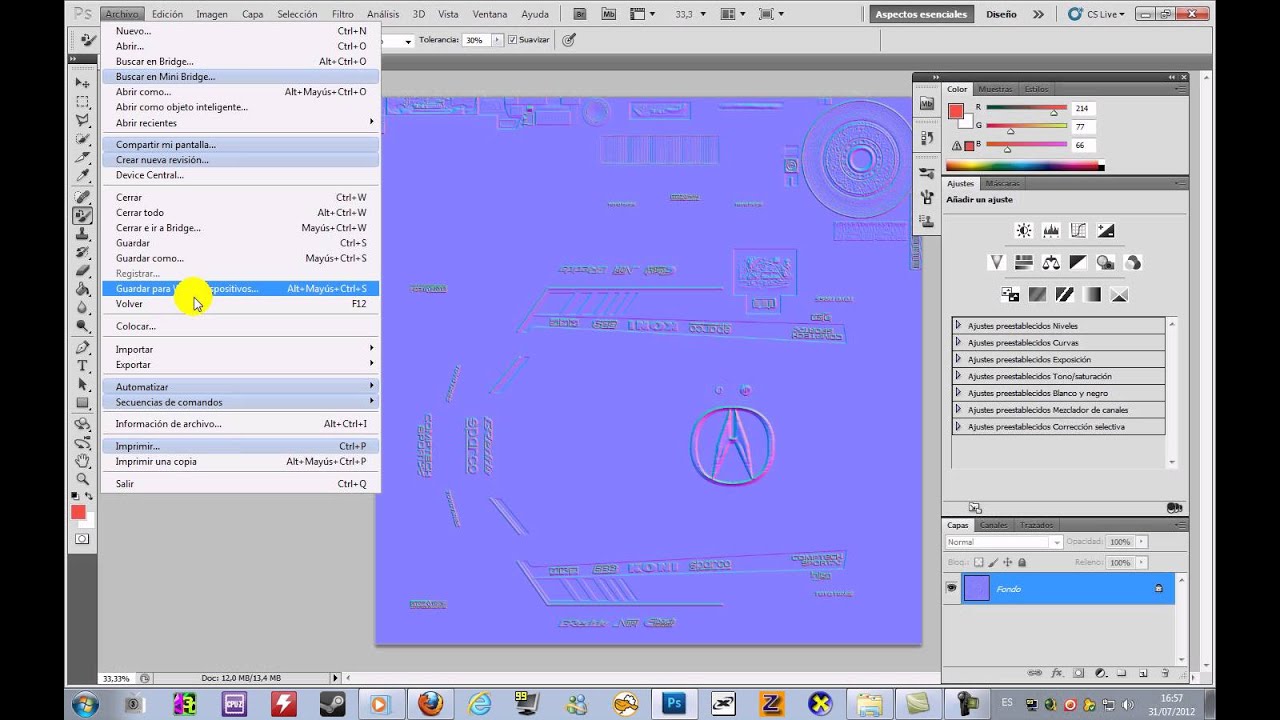Click the Fondo layer thumbnail
The height and width of the screenshot is (720, 1280).
click(x=976, y=589)
